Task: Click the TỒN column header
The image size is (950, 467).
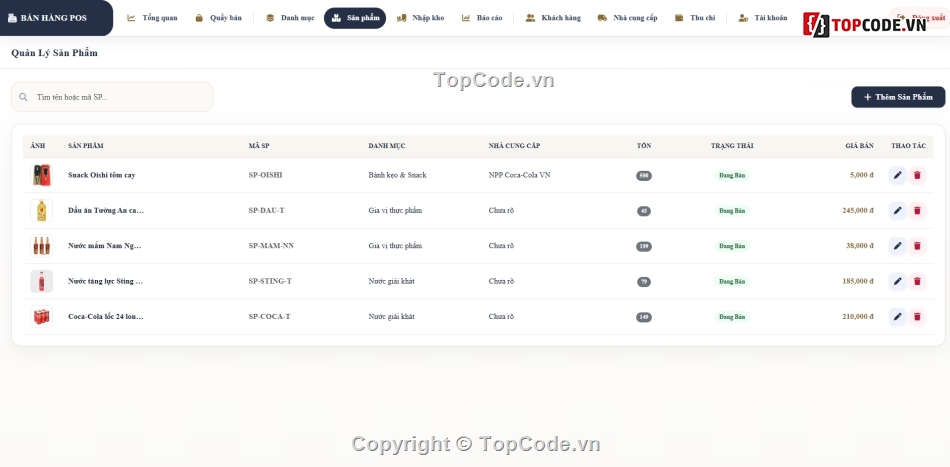Action: (x=644, y=146)
